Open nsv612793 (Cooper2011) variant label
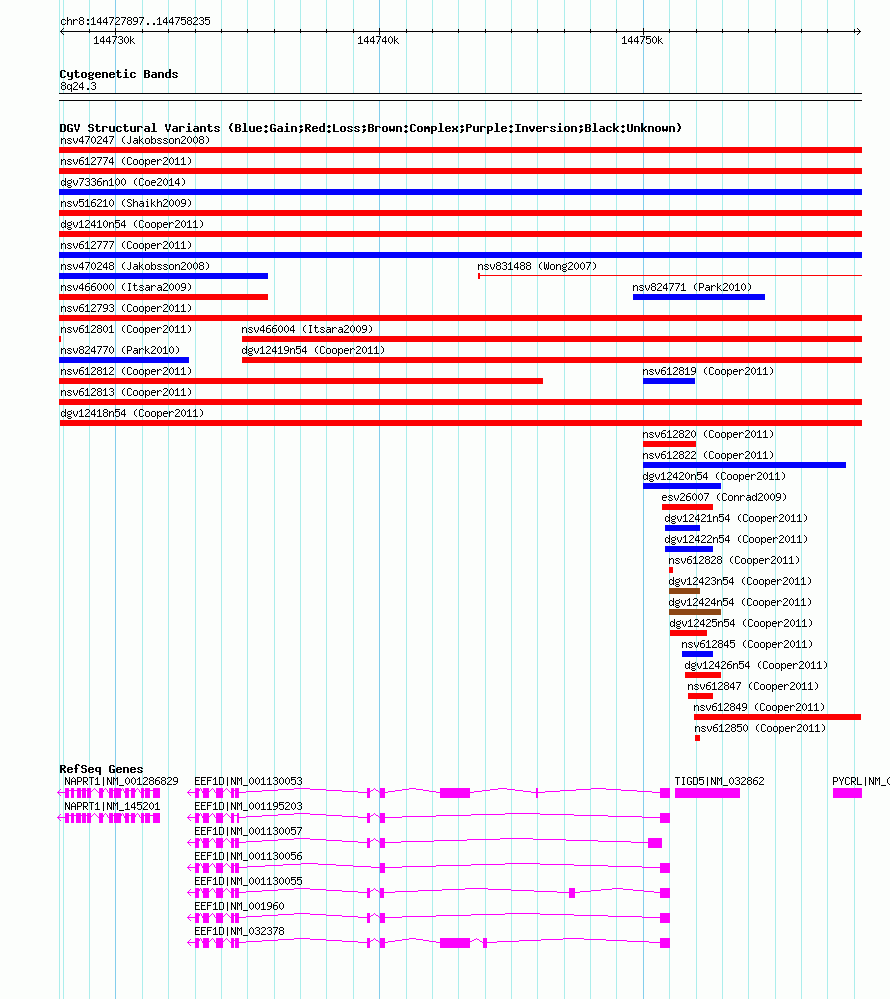 click(x=126, y=308)
